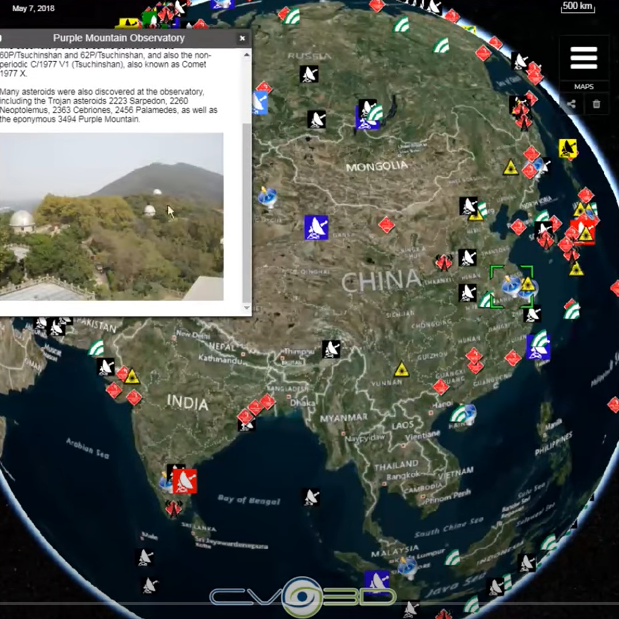Select the yellow laser triangle in western India
The image size is (619, 619).
pos(132,377)
